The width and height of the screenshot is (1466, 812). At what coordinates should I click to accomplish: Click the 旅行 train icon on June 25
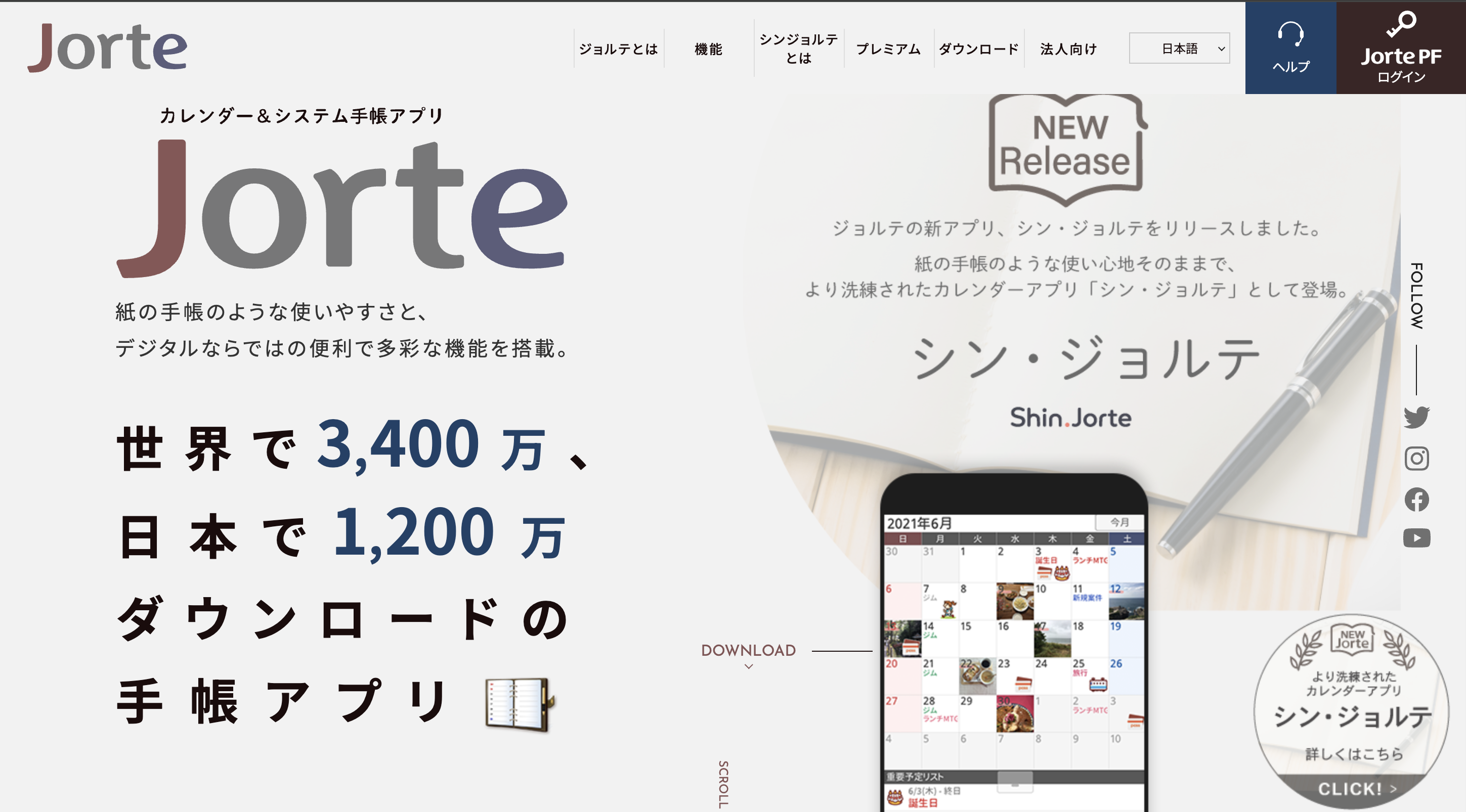[1098, 684]
